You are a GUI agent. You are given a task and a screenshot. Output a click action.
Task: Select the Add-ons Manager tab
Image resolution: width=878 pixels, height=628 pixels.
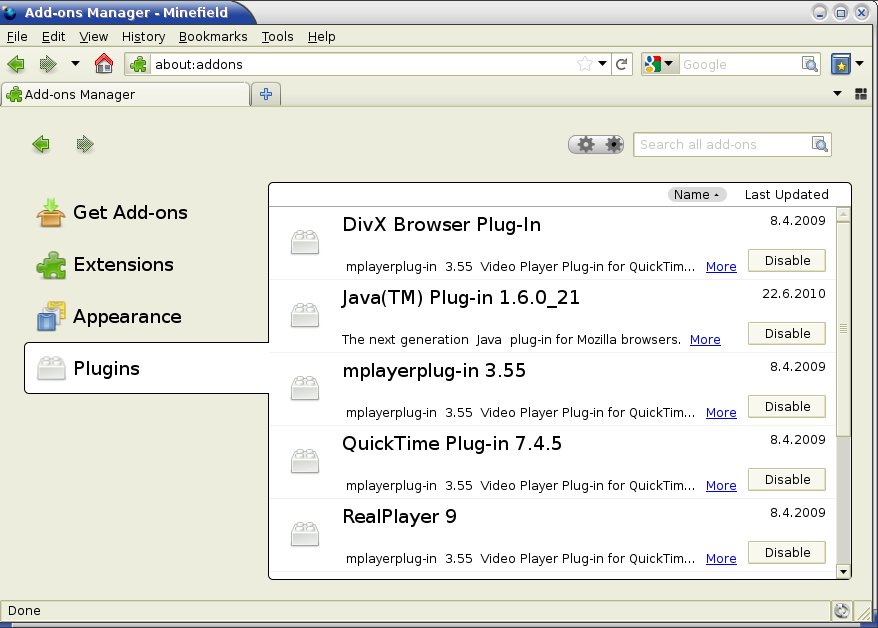tap(125, 94)
